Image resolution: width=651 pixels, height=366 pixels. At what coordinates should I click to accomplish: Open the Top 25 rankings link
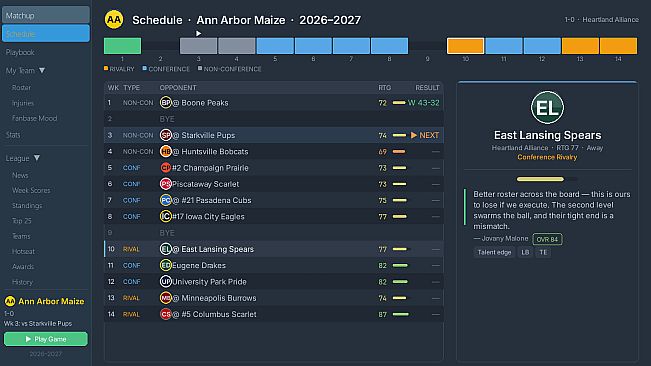point(22,221)
